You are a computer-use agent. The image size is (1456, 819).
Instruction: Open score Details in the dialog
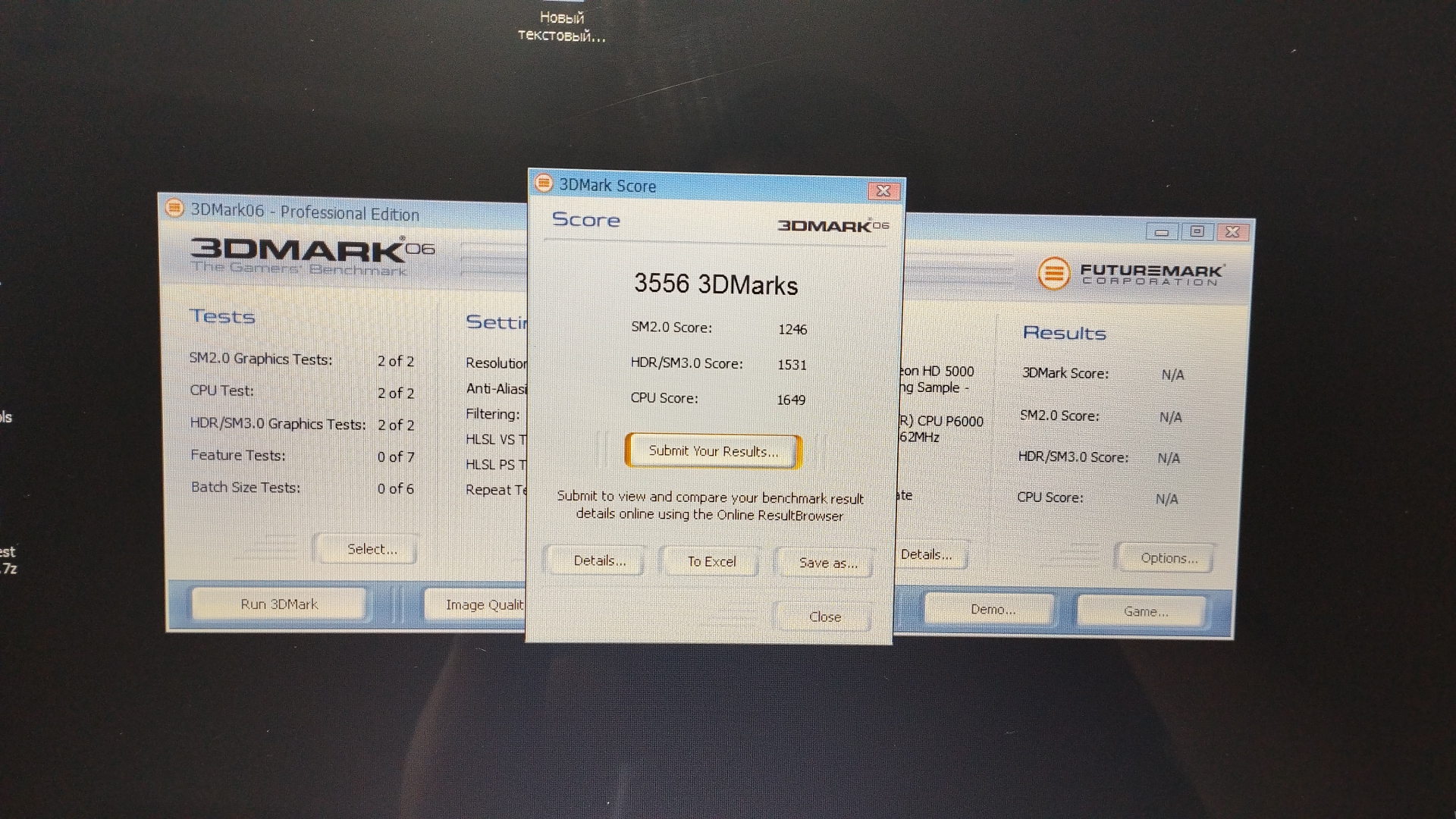tap(599, 561)
